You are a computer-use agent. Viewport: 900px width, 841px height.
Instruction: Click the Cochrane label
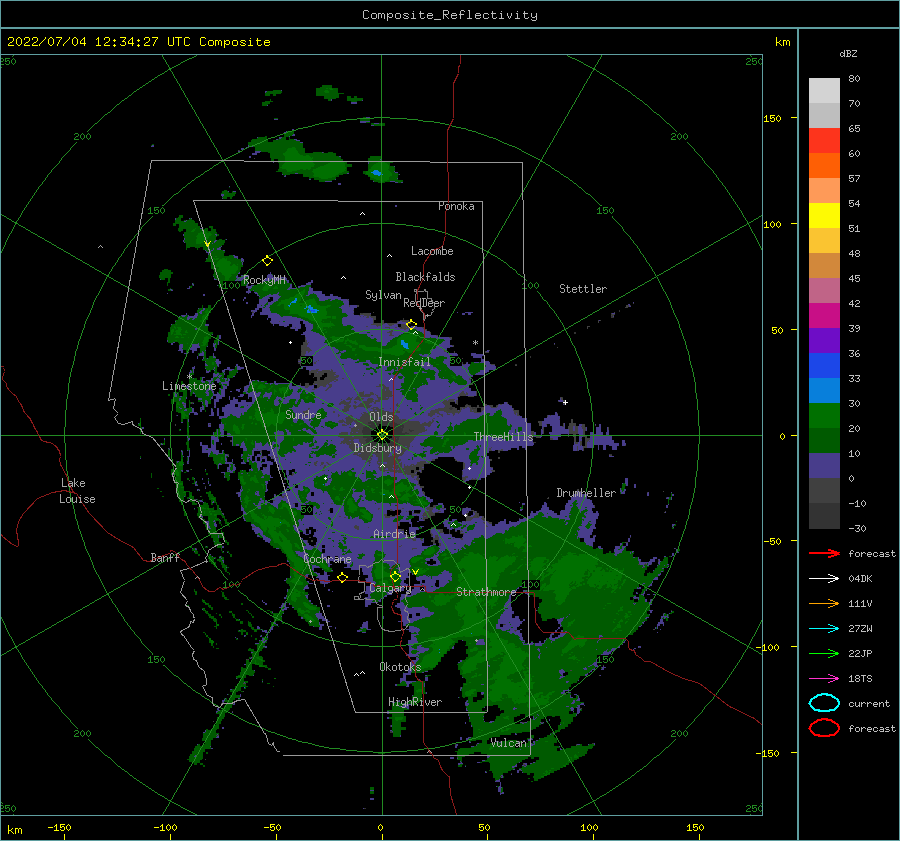[x=327, y=559]
